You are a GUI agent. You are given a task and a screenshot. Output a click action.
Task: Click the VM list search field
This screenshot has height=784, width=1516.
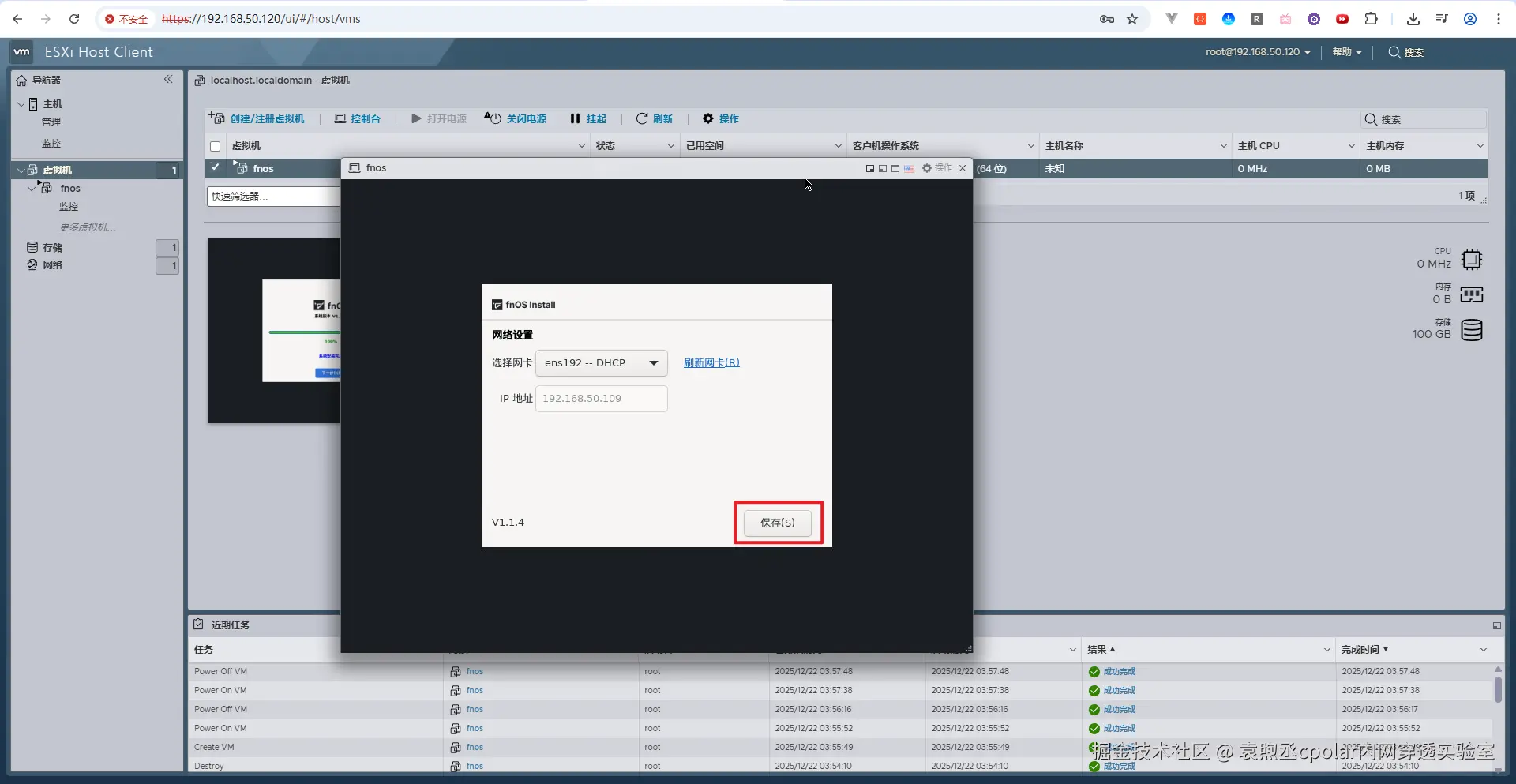(1425, 119)
